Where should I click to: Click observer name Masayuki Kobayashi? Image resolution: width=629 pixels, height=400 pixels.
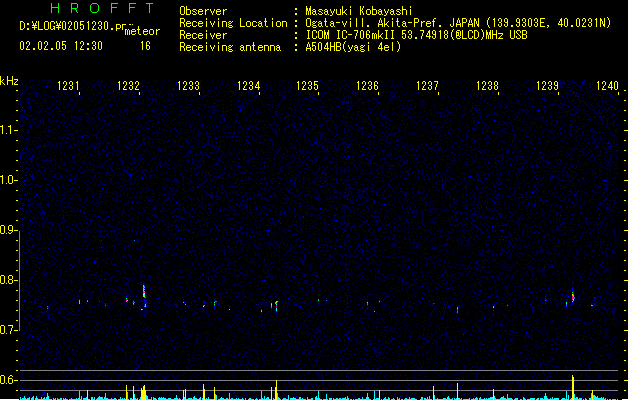[x=359, y=11]
